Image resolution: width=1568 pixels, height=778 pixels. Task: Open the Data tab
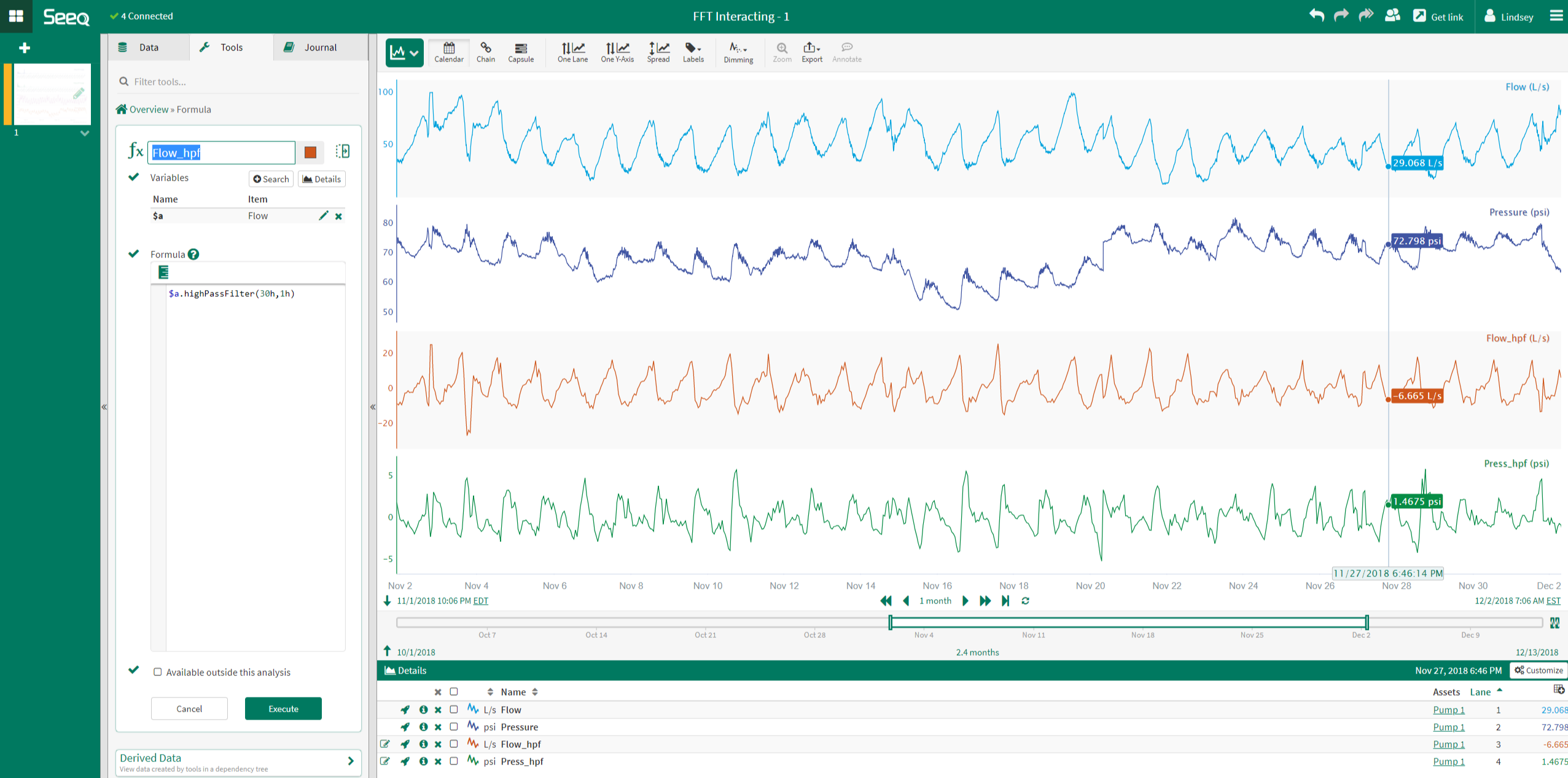point(148,47)
